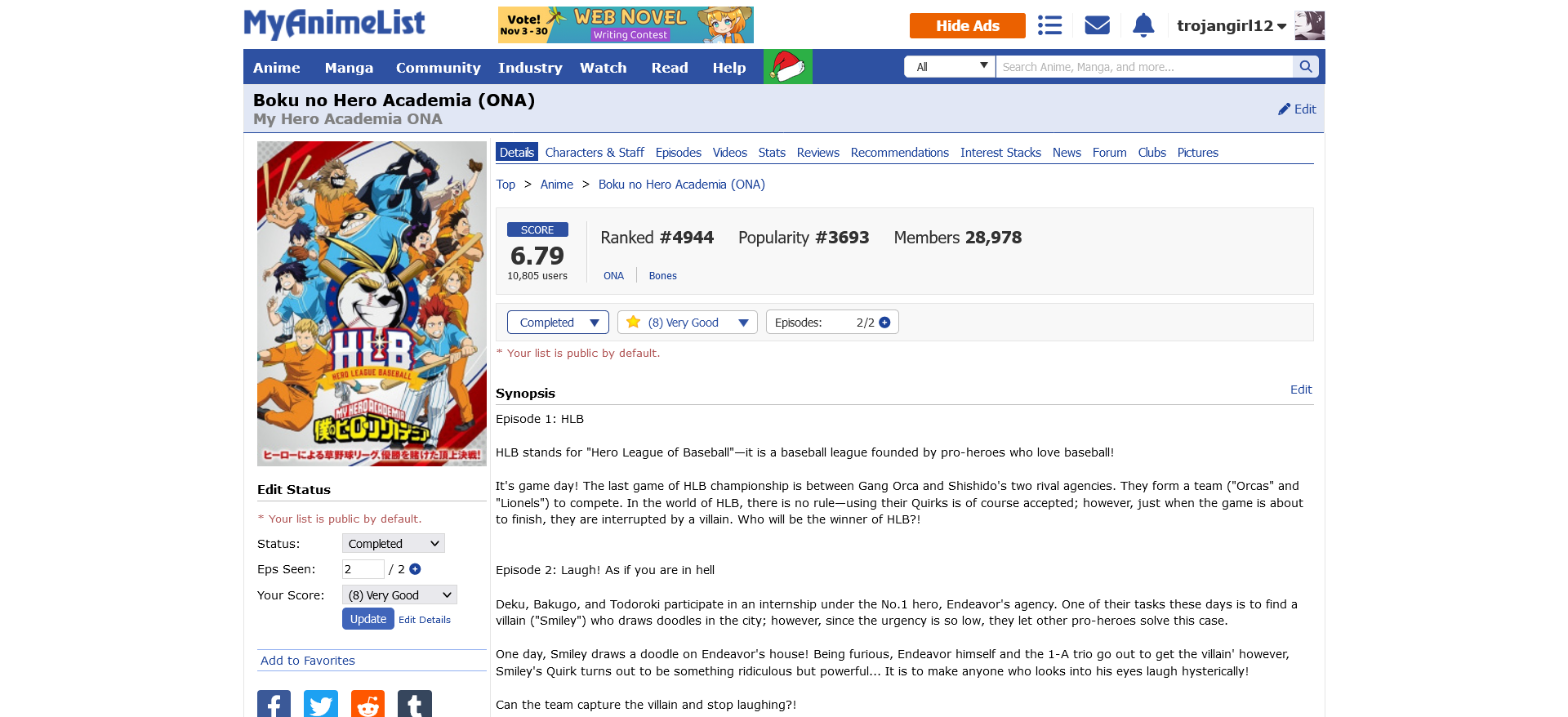
Task: Click the Update button
Action: [x=367, y=619]
